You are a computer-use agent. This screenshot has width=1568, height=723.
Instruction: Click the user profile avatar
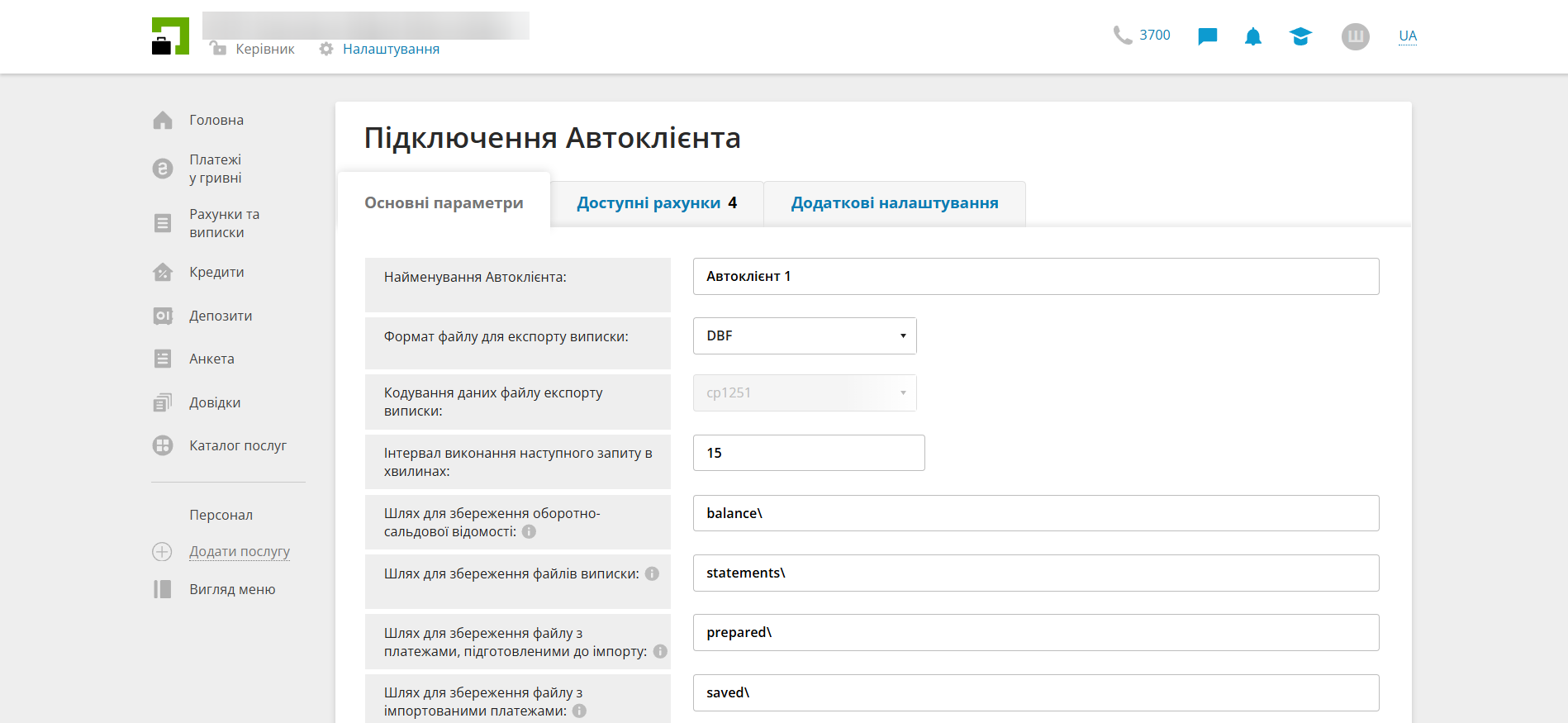point(1355,36)
